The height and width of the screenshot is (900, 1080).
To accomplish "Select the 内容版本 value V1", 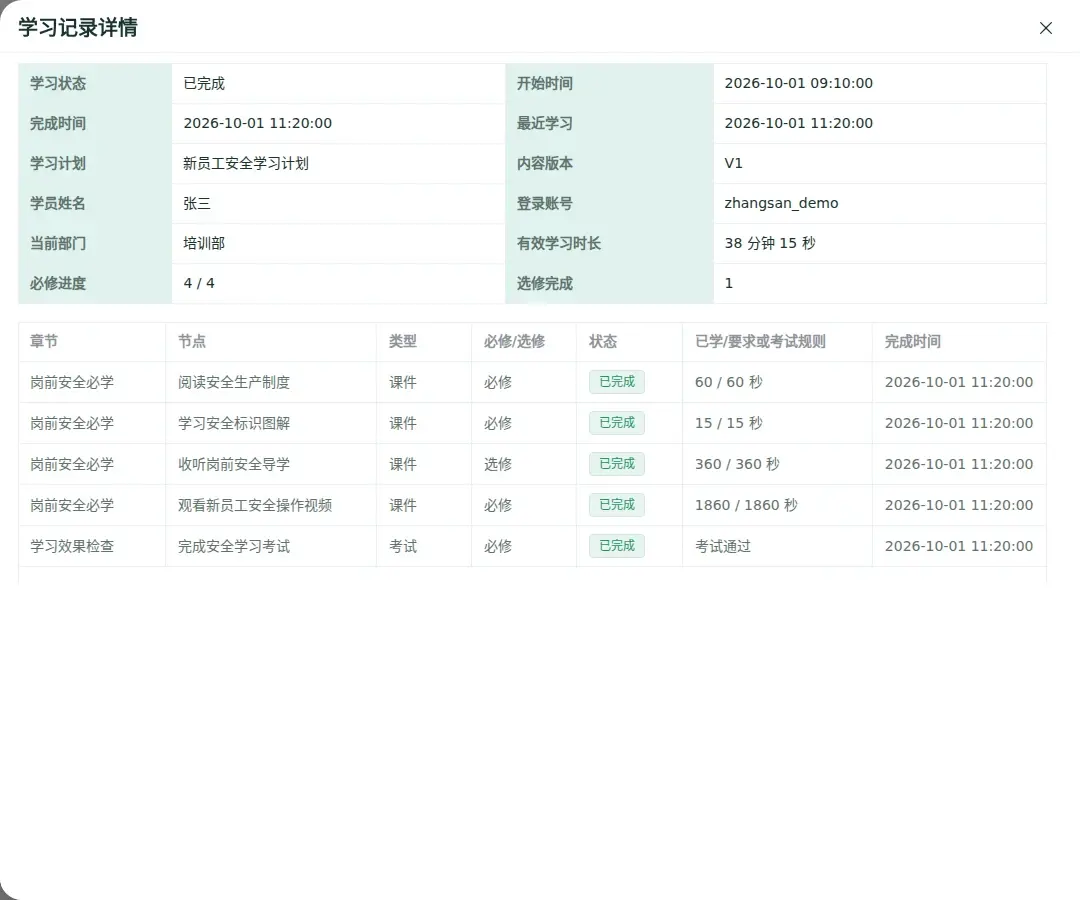I will 734,163.
